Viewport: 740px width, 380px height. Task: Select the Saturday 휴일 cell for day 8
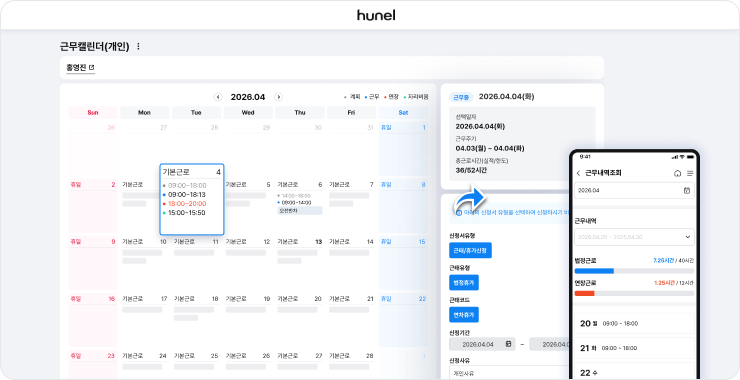[x=403, y=206]
